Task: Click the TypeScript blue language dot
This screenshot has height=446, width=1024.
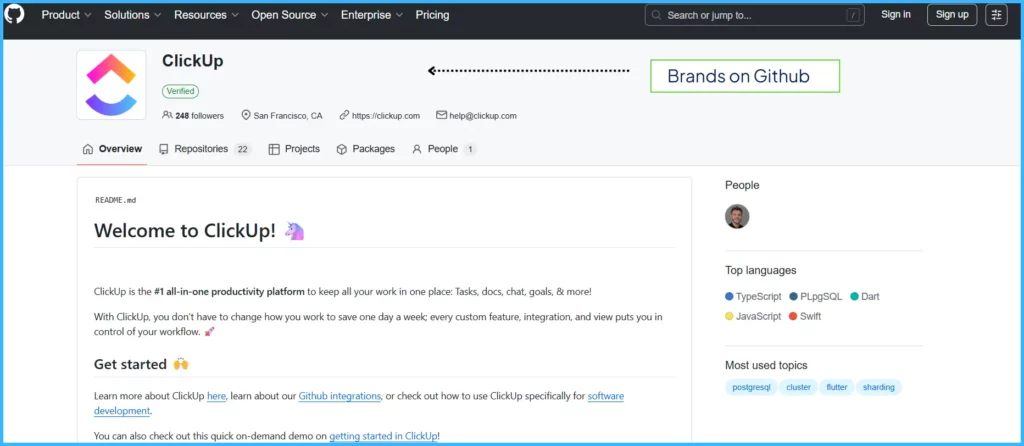Action: pos(729,296)
